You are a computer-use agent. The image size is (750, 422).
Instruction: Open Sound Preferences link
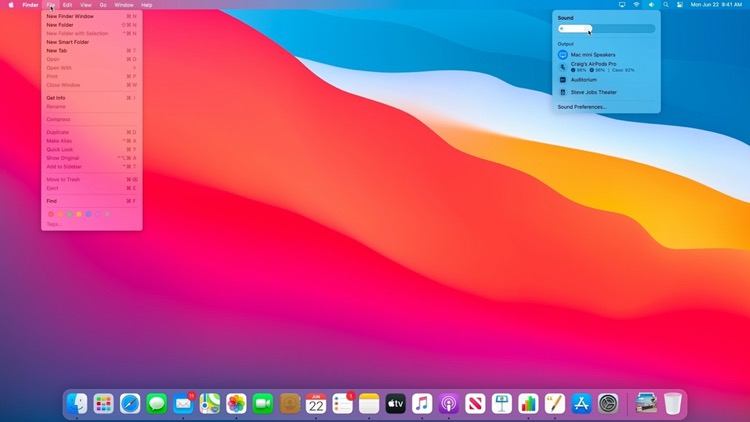[x=582, y=106]
